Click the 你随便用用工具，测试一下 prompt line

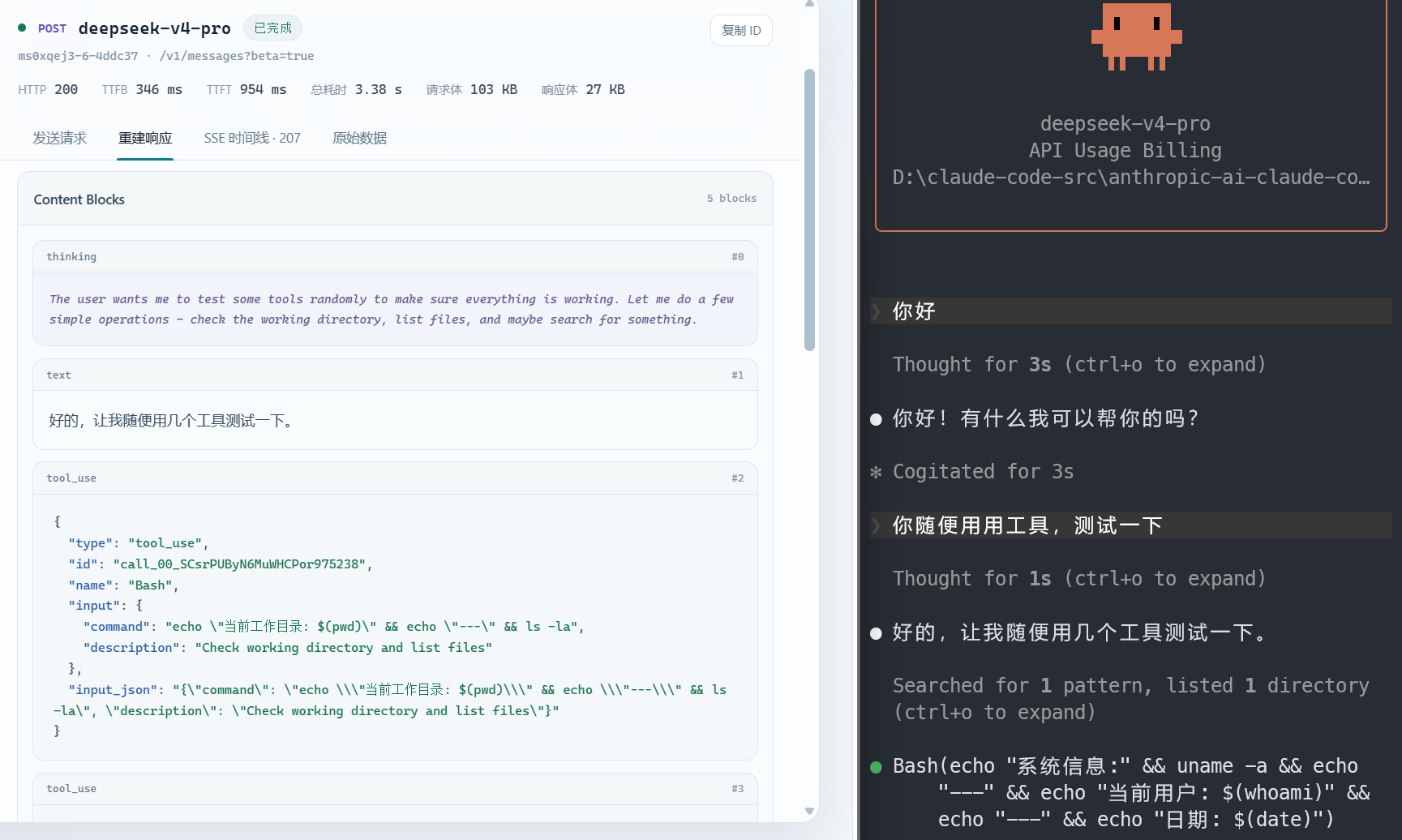coord(1131,525)
